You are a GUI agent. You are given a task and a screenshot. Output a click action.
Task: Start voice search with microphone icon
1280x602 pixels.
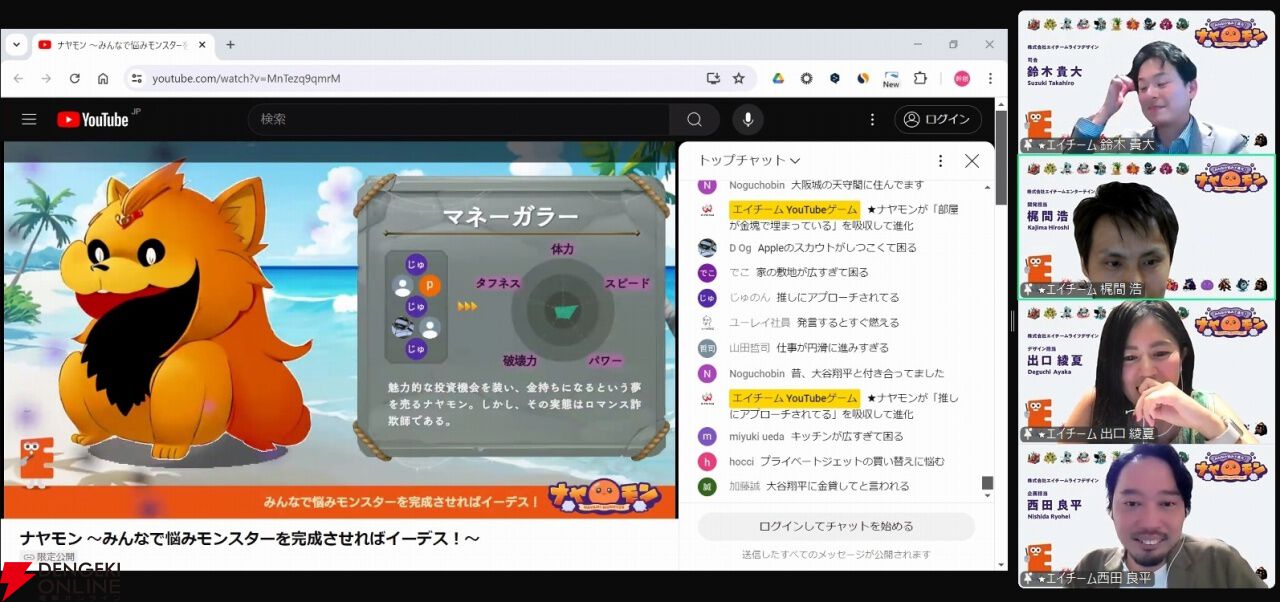coord(747,119)
